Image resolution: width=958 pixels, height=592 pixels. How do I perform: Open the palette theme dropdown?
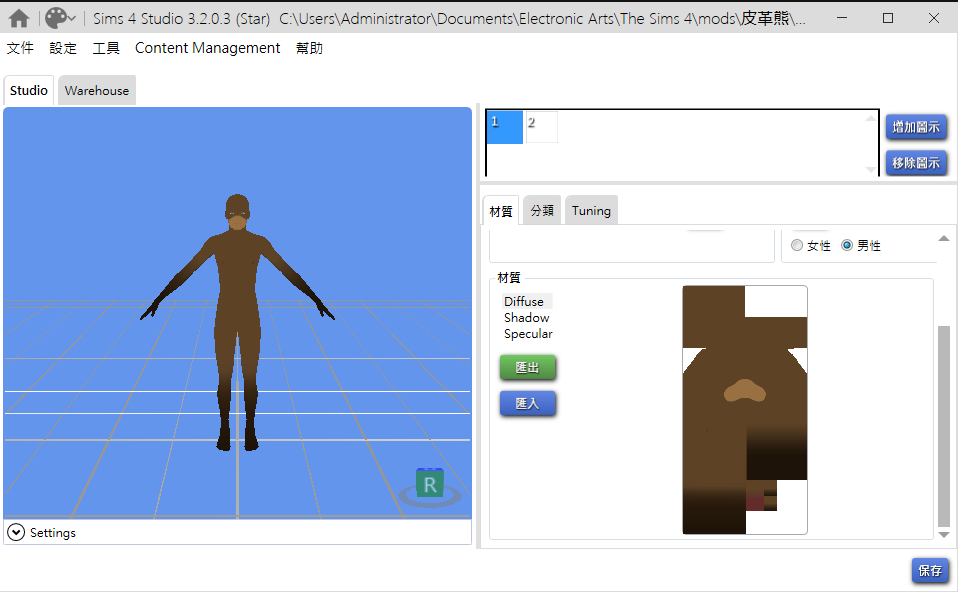pos(60,18)
